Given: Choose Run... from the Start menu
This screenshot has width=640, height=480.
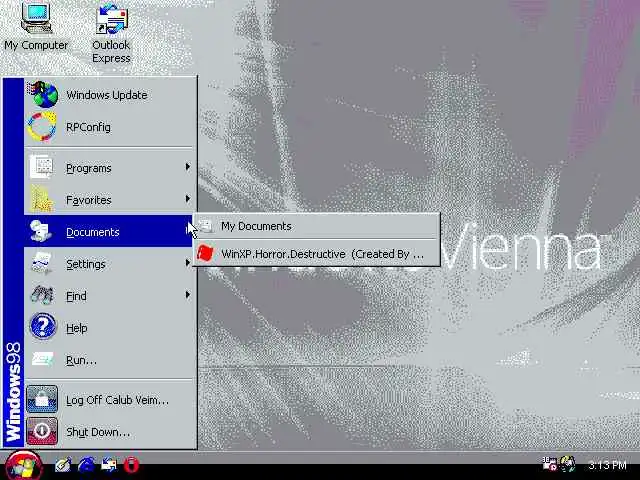Looking at the screenshot, I should pos(109,360).
